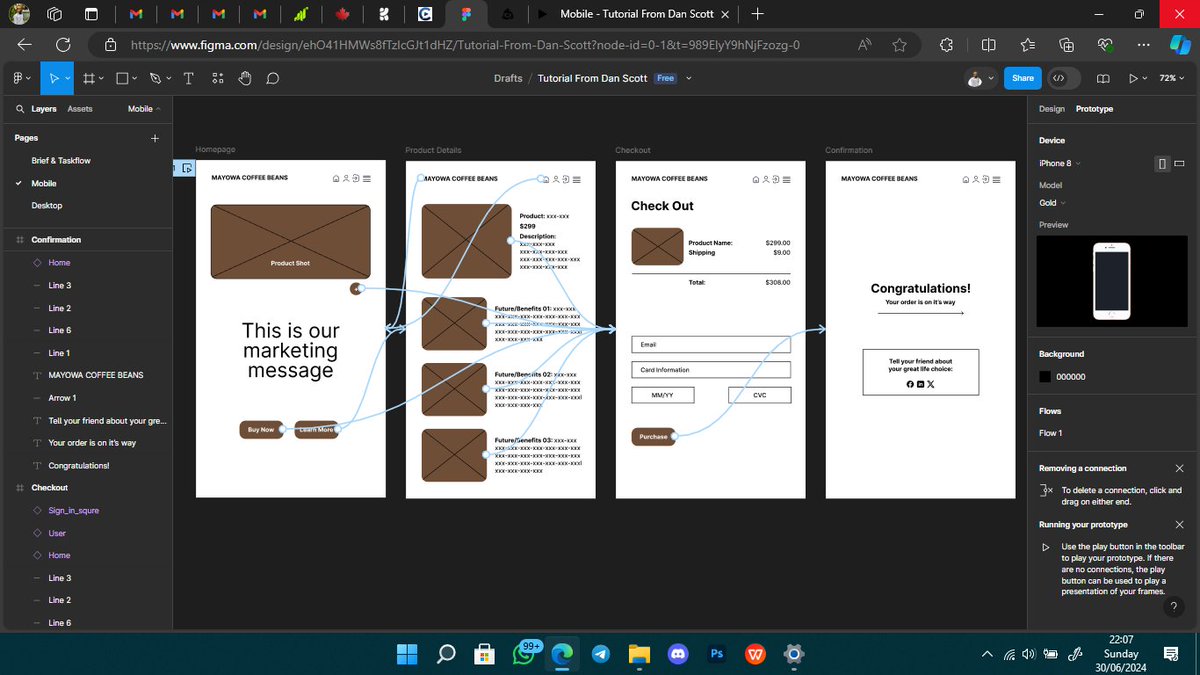1200x675 pixels.
Task: Open the iPhone 8 device dropdown
Action: pyautogui.click(x=1060, y=163)
